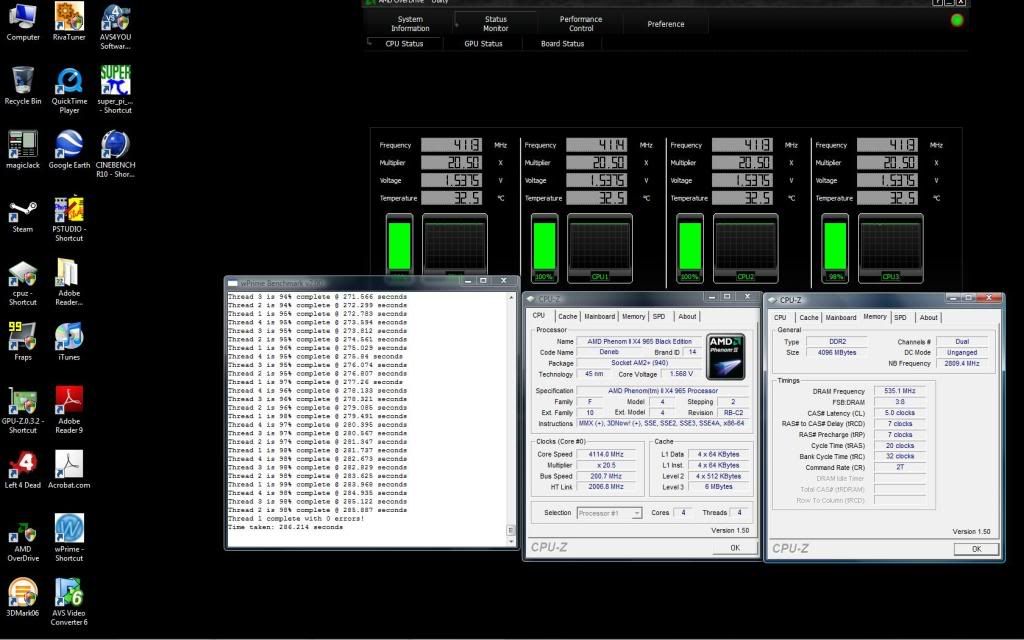Viewport: 1024px width, 640px height.
Task: Select Memory tab in the CPU-Z processor window
Action: click(633, 317)
